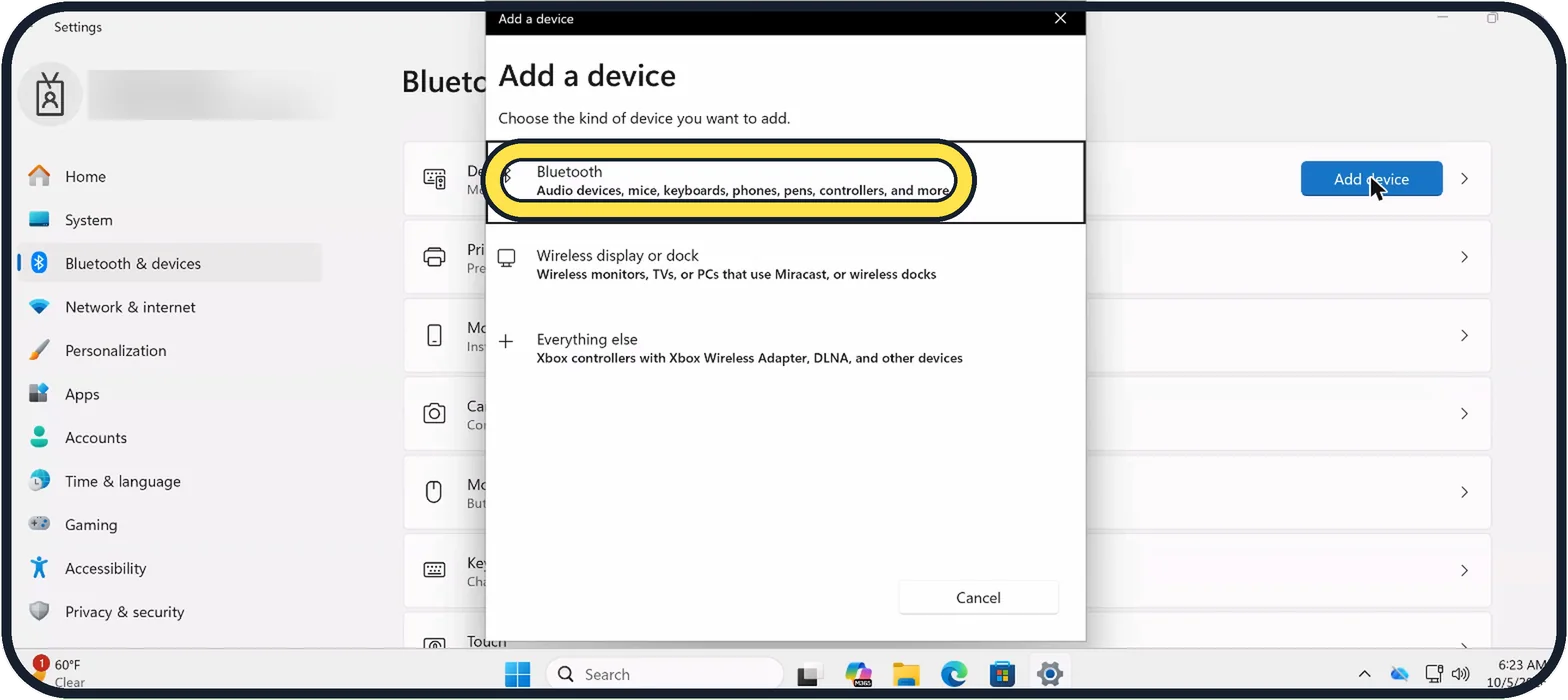The width and height of the screenshot is (1568, 700).
Task: Open Privacy & security settings
Action: (170, 611)
